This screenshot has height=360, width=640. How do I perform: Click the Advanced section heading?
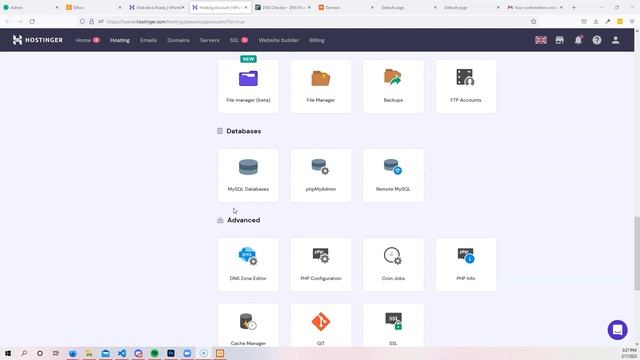[244, 220]
